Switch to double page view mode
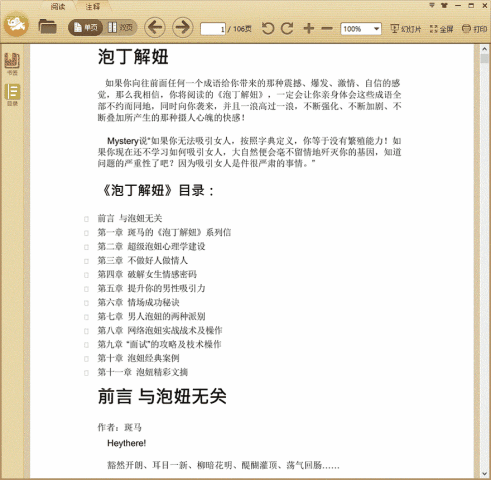This screenshot has height=480, width=491. point(120,28)
